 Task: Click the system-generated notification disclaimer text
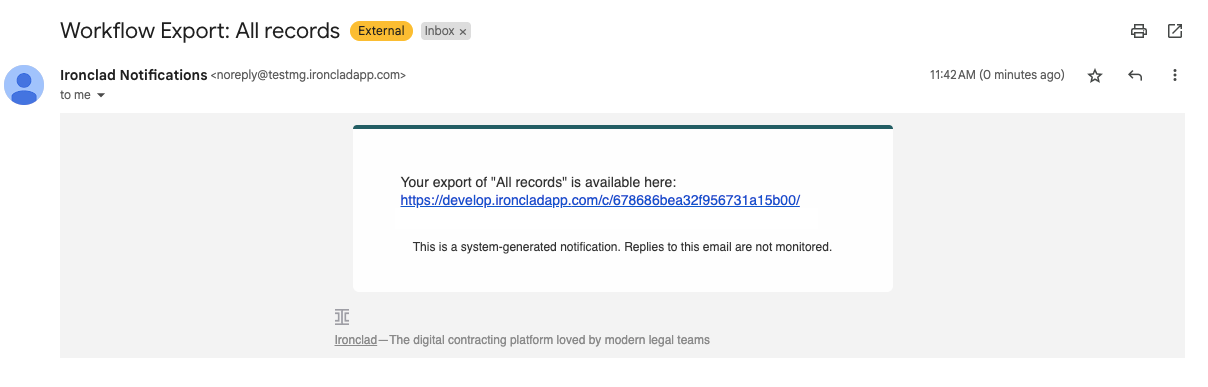(x=622, y=246)
